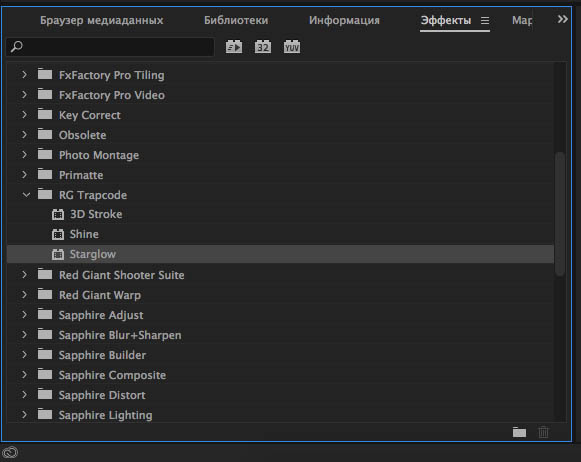Image resolution: width=581 pixels, height=462 pixels.
Task: Click the RG Trapcode folder icon
Action: point(45,194)
